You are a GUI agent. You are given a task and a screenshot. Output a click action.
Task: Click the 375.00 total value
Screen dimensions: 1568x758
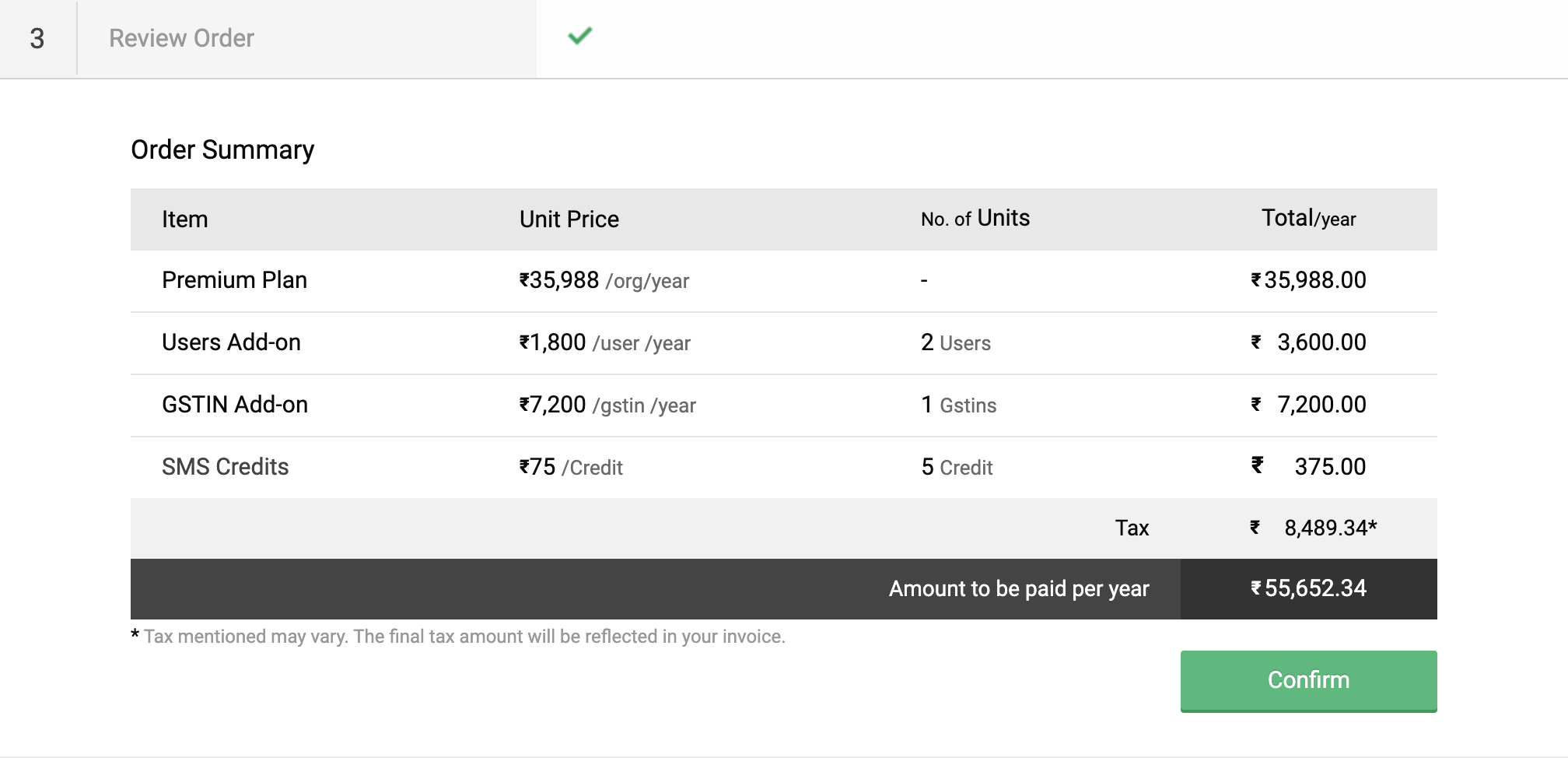coord(1330,467)
